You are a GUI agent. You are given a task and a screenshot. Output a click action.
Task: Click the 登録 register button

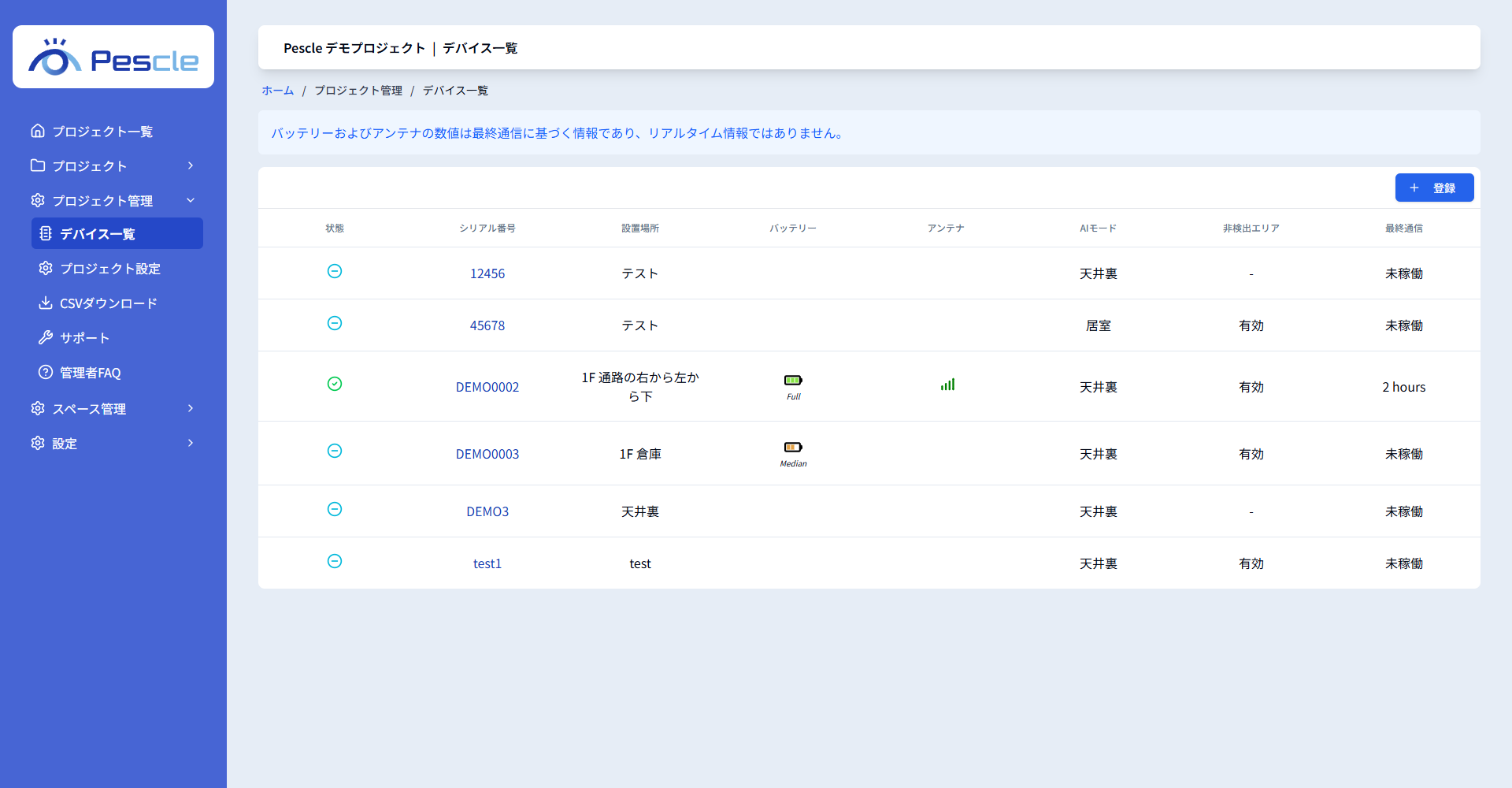(1434, 188)
